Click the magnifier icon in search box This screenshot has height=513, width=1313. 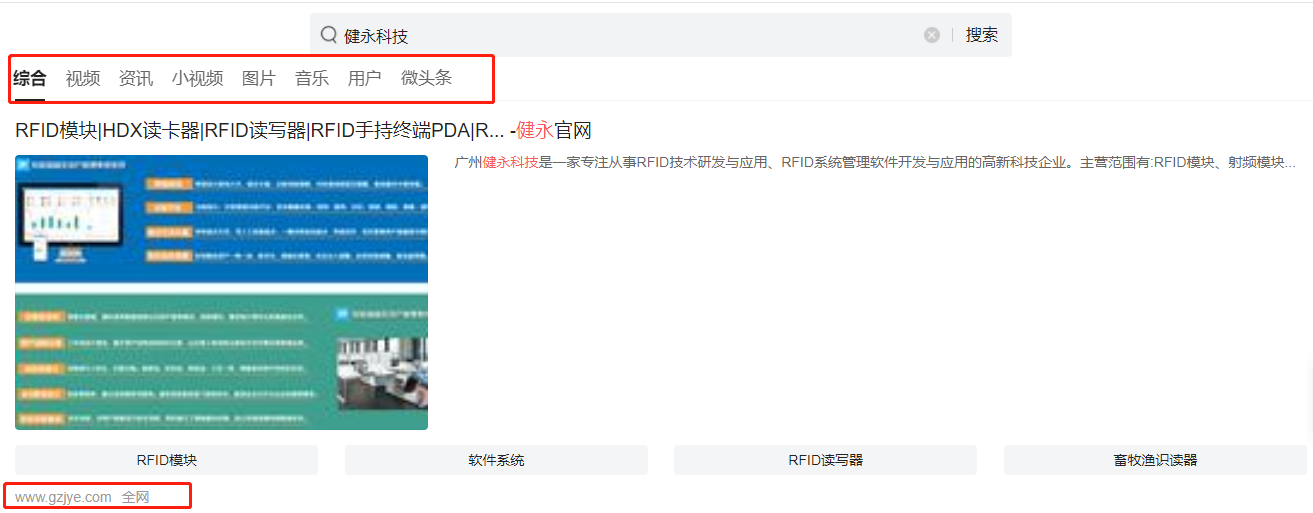click(x=329, y=35)
